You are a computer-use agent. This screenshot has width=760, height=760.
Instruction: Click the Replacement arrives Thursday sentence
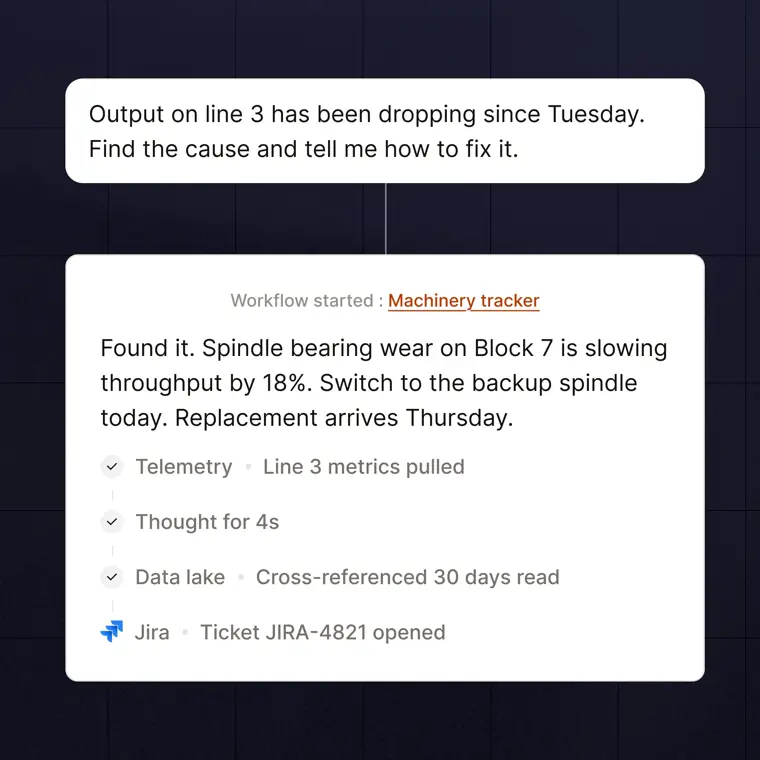click(x=344, y=418)
